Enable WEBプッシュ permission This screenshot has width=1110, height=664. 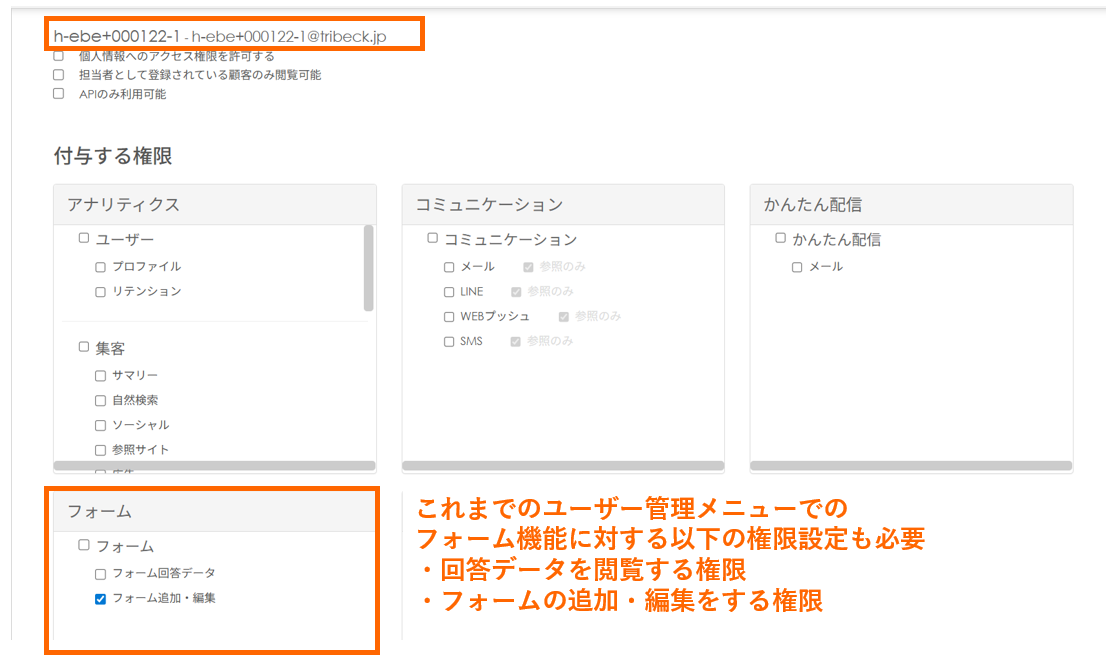click(449, 317)
